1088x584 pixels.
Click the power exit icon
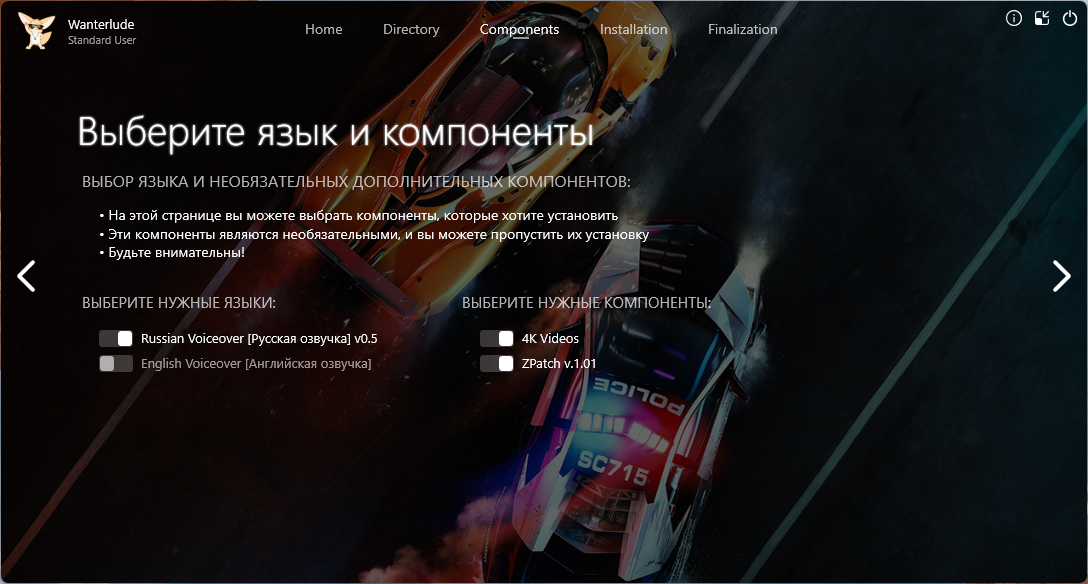(x=1070, y=19)
